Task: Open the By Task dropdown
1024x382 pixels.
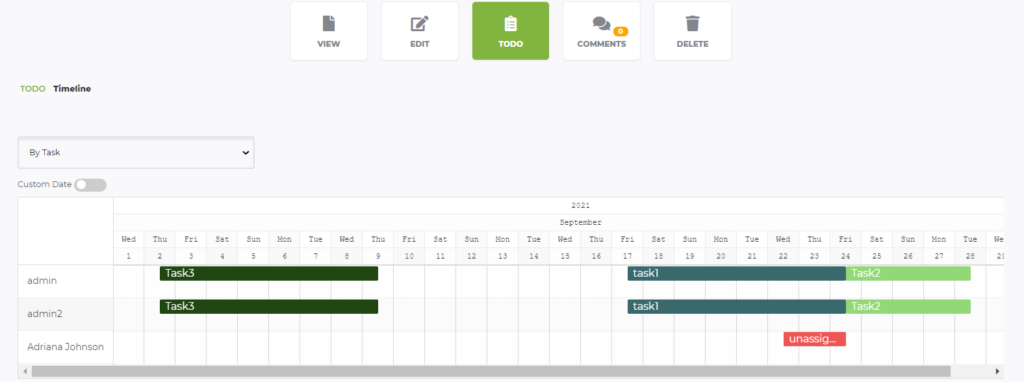Action: (x=136, y=152)
